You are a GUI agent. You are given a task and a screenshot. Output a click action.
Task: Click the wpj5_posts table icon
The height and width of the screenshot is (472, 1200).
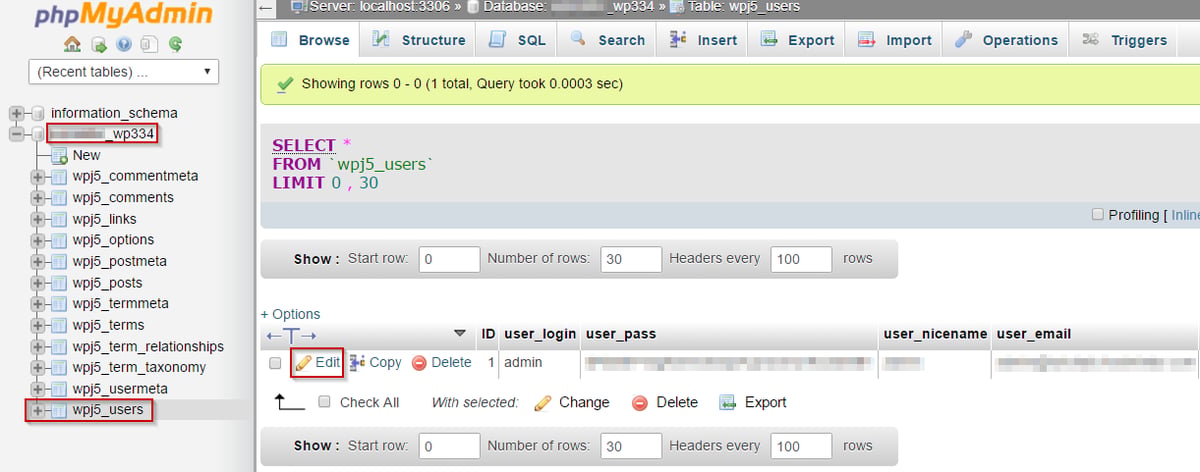click(x=59, y=282)
